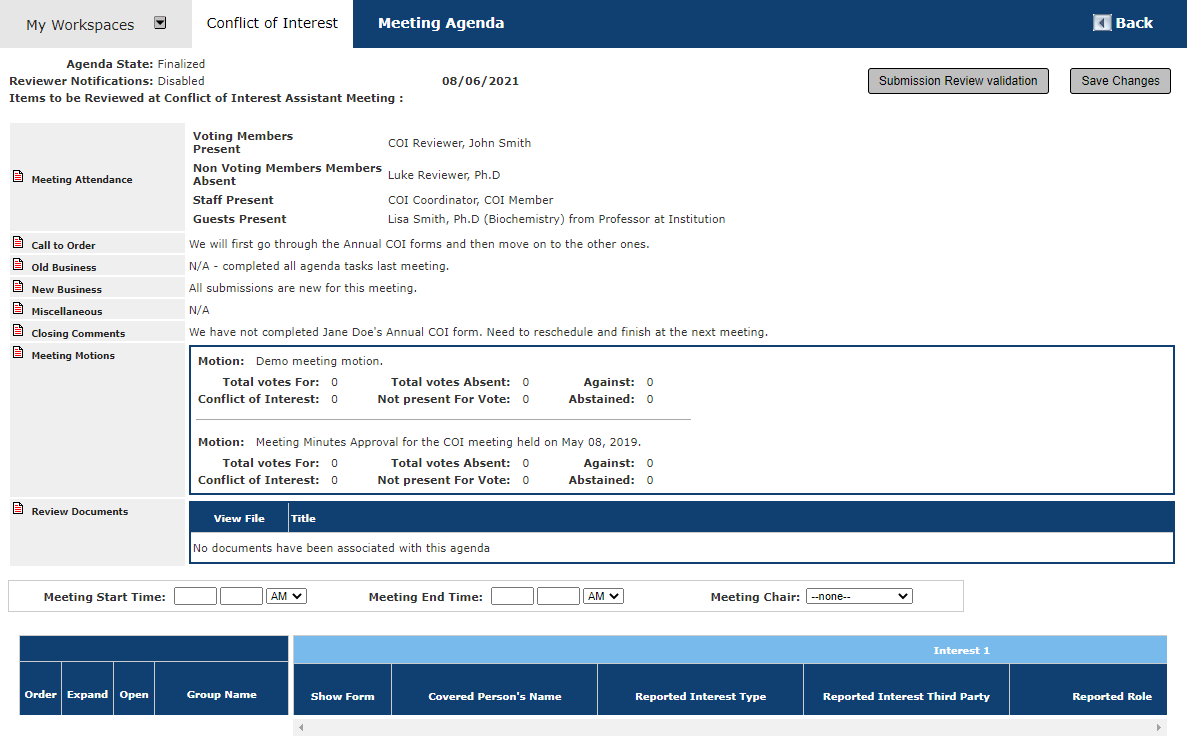This screenshot has width=1187, height=747.
Task: Click the Old Business document icon
Action: (x=18, y=264)
